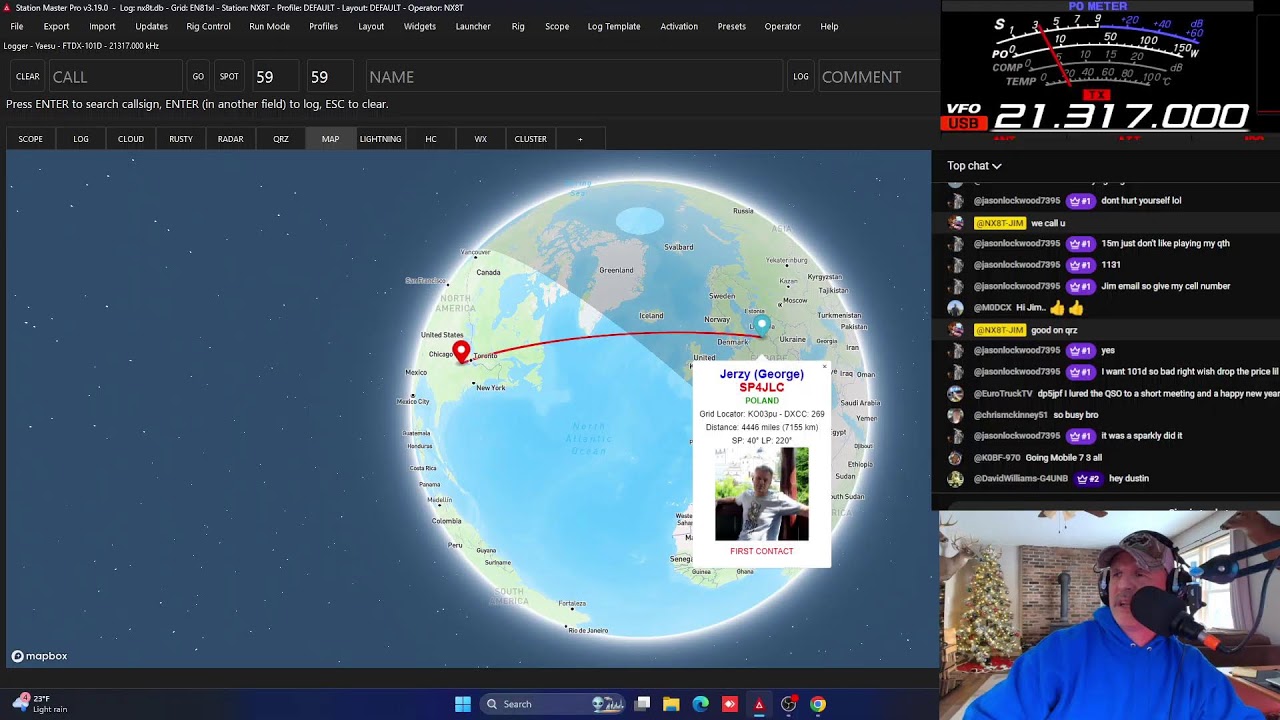Click the chrismckinney51 chat avatar

955,415
